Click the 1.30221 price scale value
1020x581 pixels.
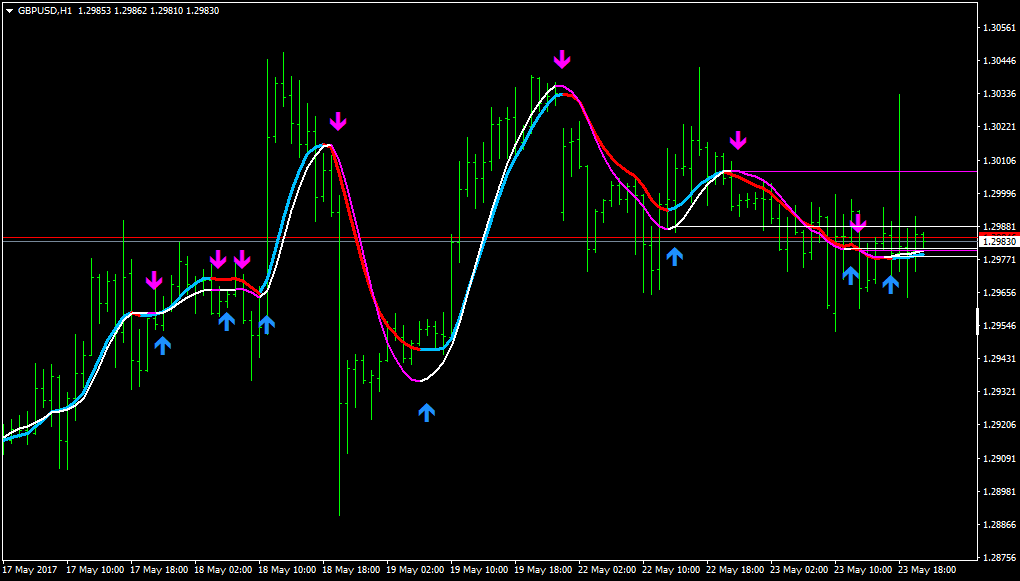pyautogui.click(x=1000, y=127)
